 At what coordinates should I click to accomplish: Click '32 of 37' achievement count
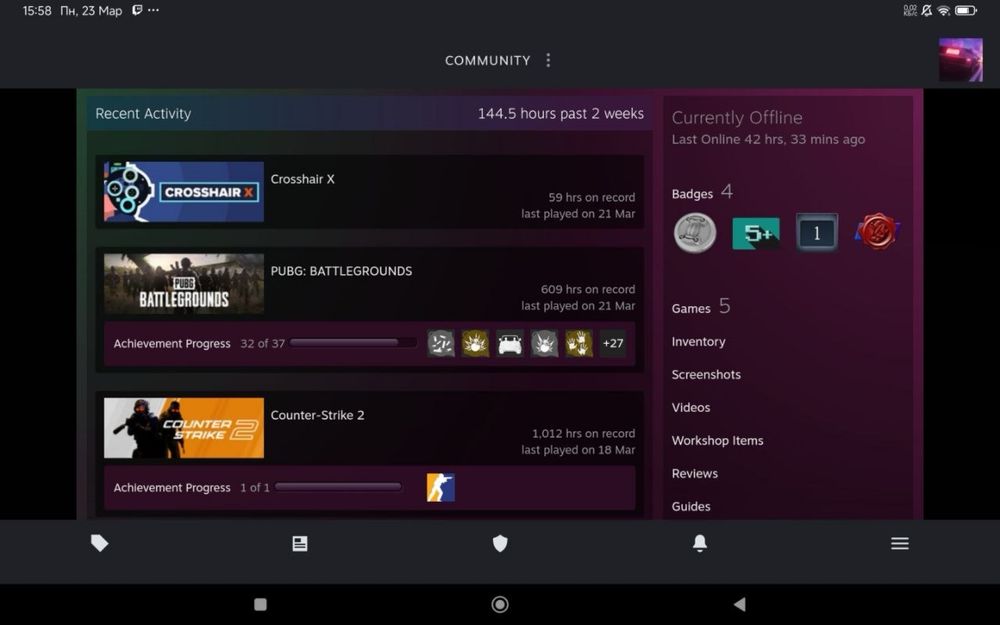point(263,343)
